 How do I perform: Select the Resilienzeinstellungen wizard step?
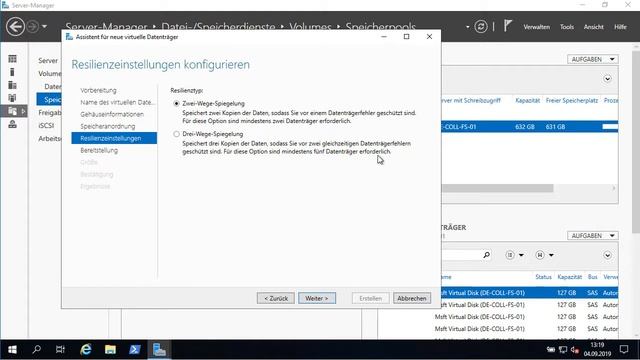114,138
